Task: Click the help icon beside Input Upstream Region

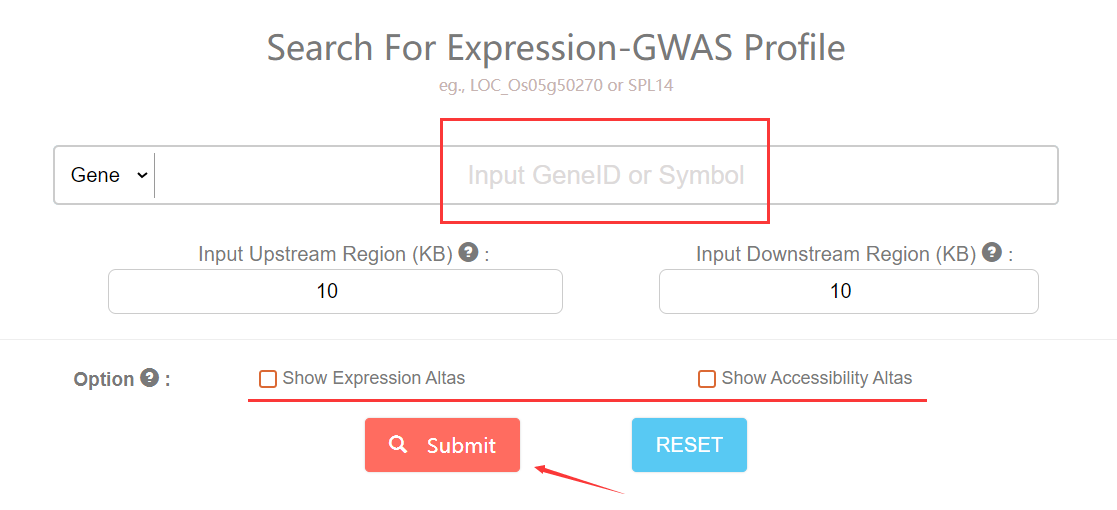Action: pyautogui.click(x=468, y=252)
